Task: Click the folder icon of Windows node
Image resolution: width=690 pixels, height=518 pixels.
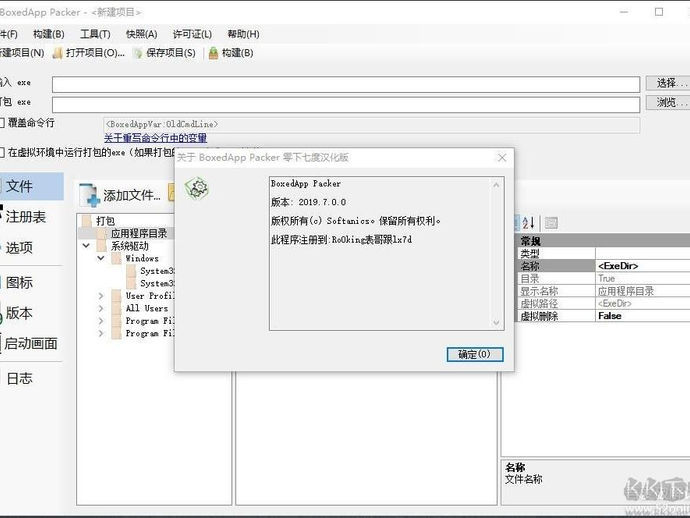Action: coord(117,258)
